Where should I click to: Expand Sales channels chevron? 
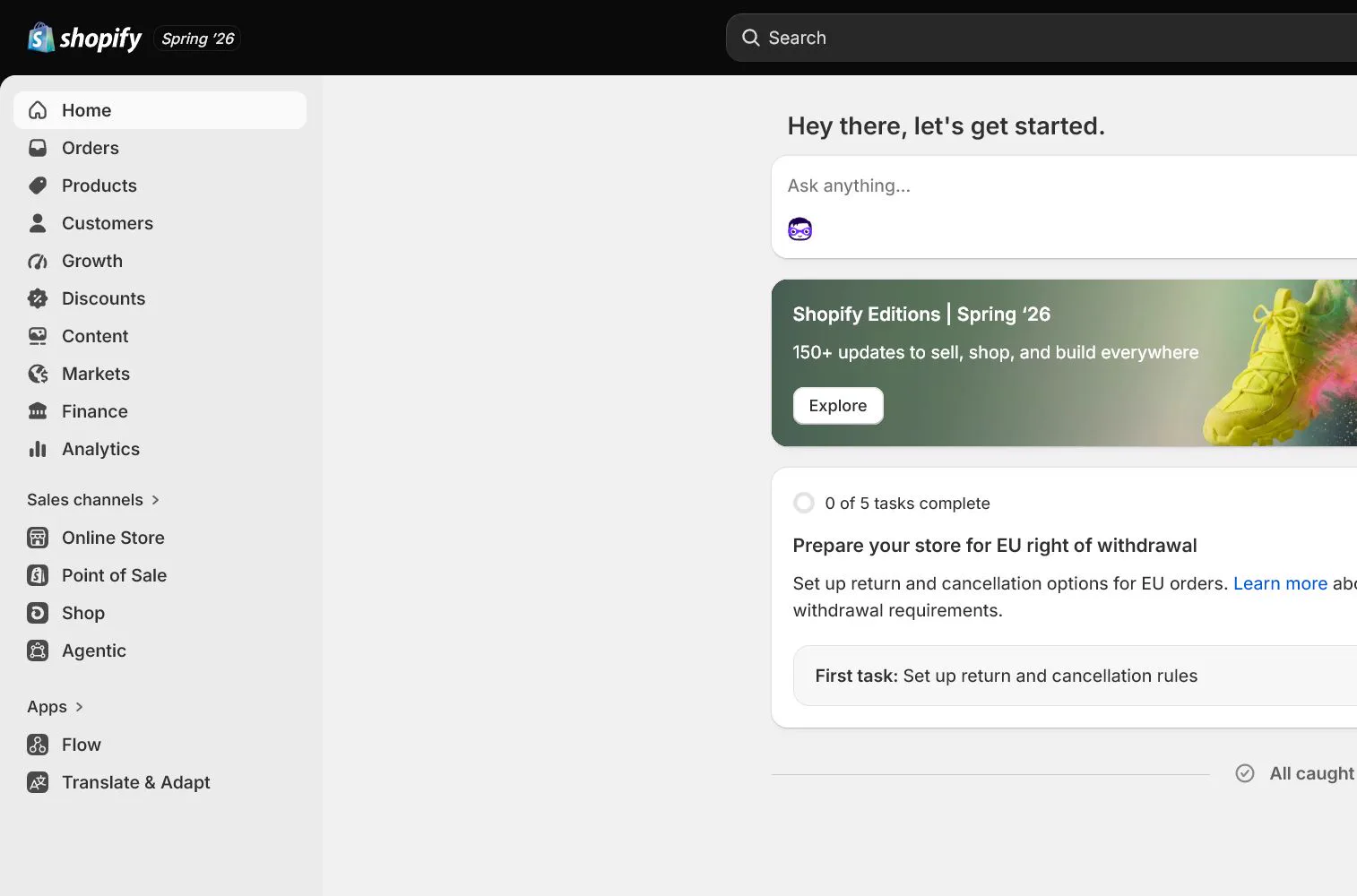pyautogui.click(x=156, y=500)
